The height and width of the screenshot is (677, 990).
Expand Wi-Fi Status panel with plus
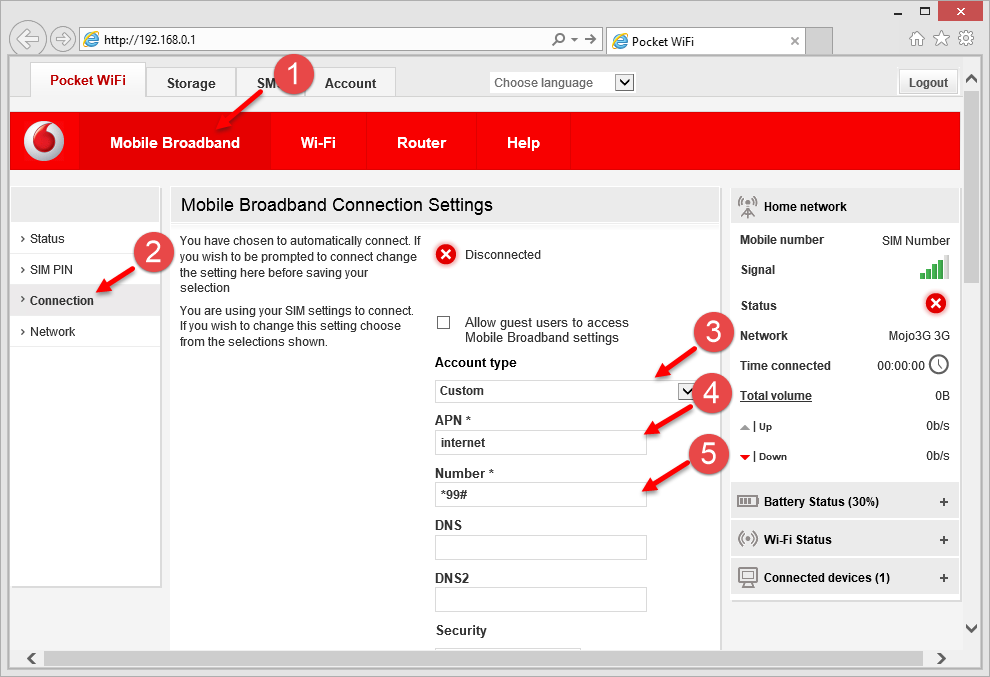[944, 539]
